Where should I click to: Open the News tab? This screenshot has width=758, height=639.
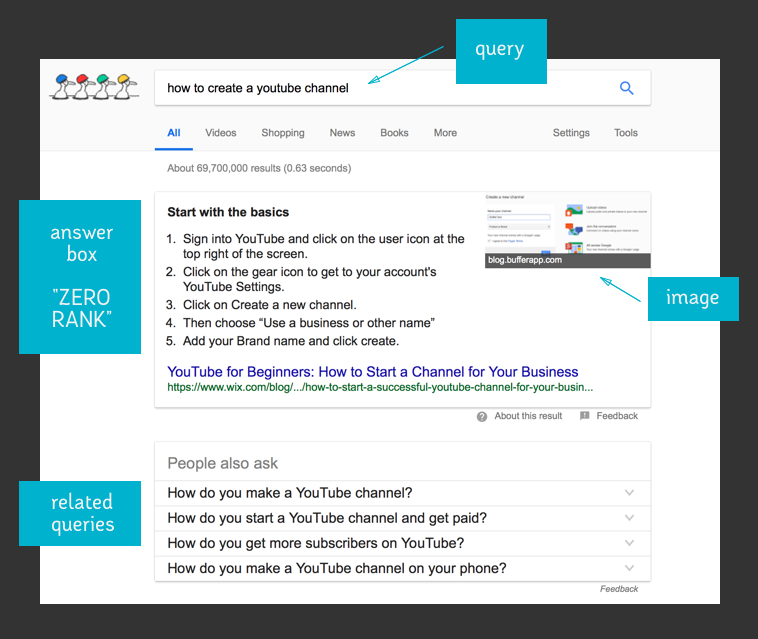coord(342,133)
